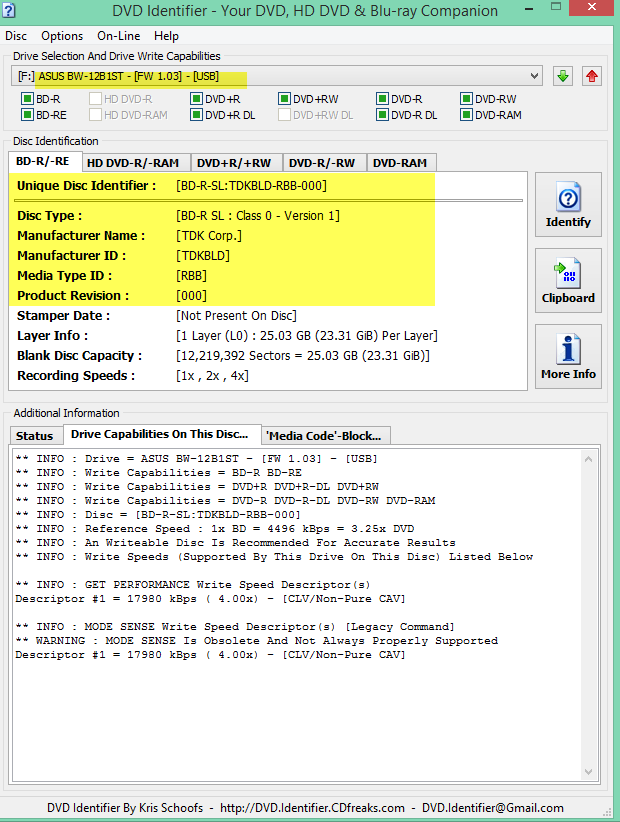Click the [BD-R-SL:TDKBLD-RBB-000] identifier value
This screenshot has height=822, width=620.
click(x=252, y=186)
